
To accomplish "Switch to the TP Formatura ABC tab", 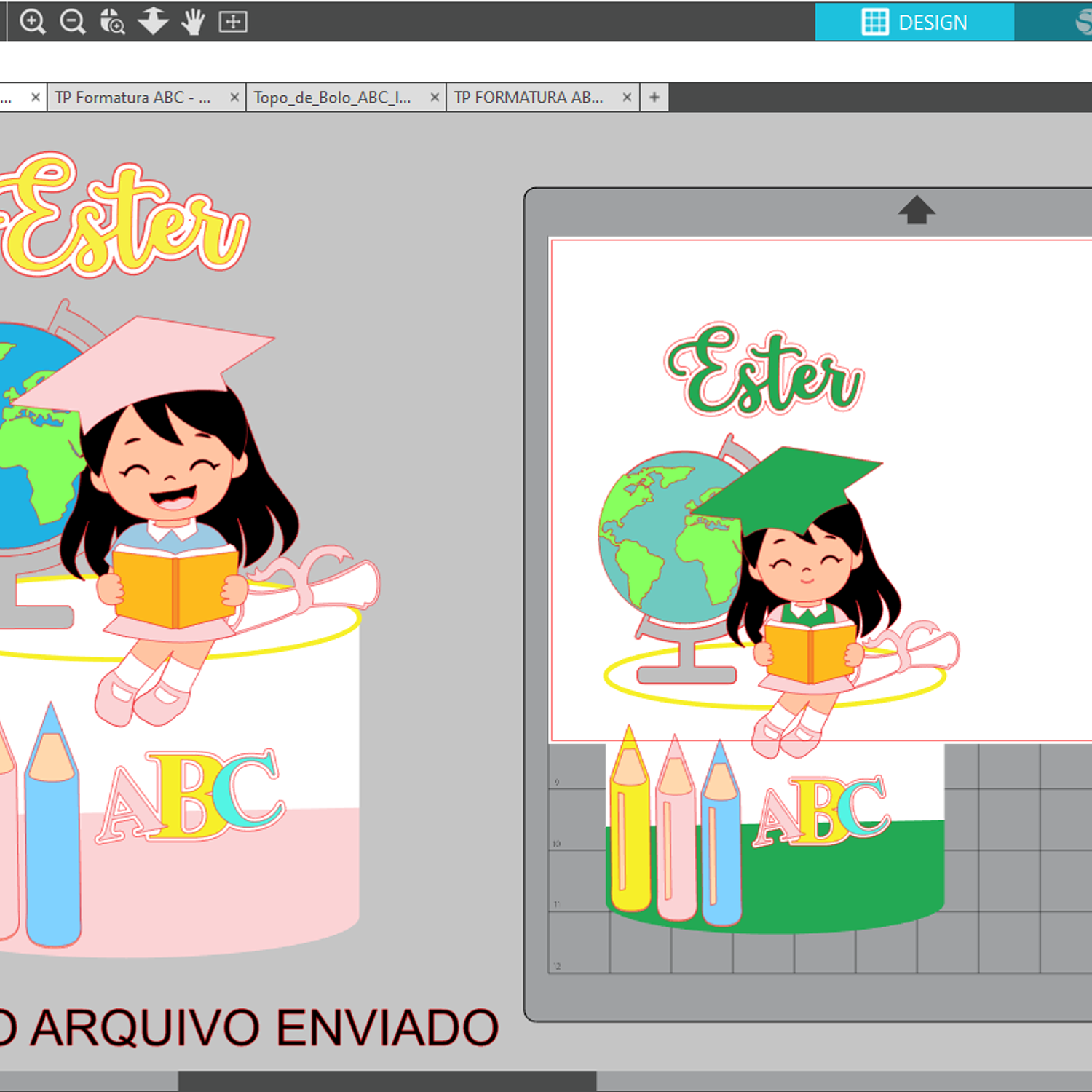I will pyautogui.click(x=132, y=98).
